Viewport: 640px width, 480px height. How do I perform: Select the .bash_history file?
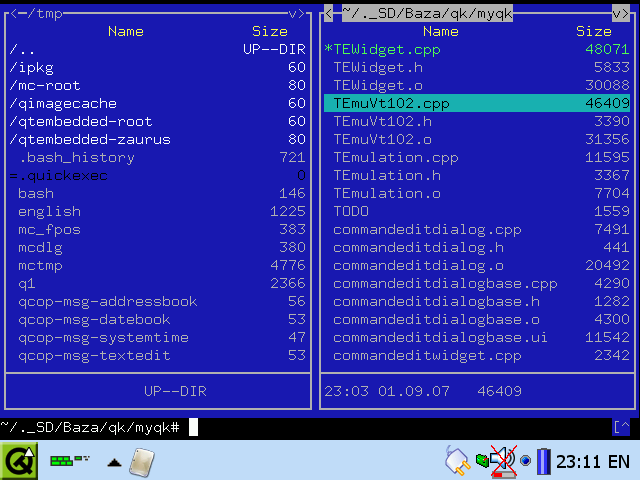point(158,158)
